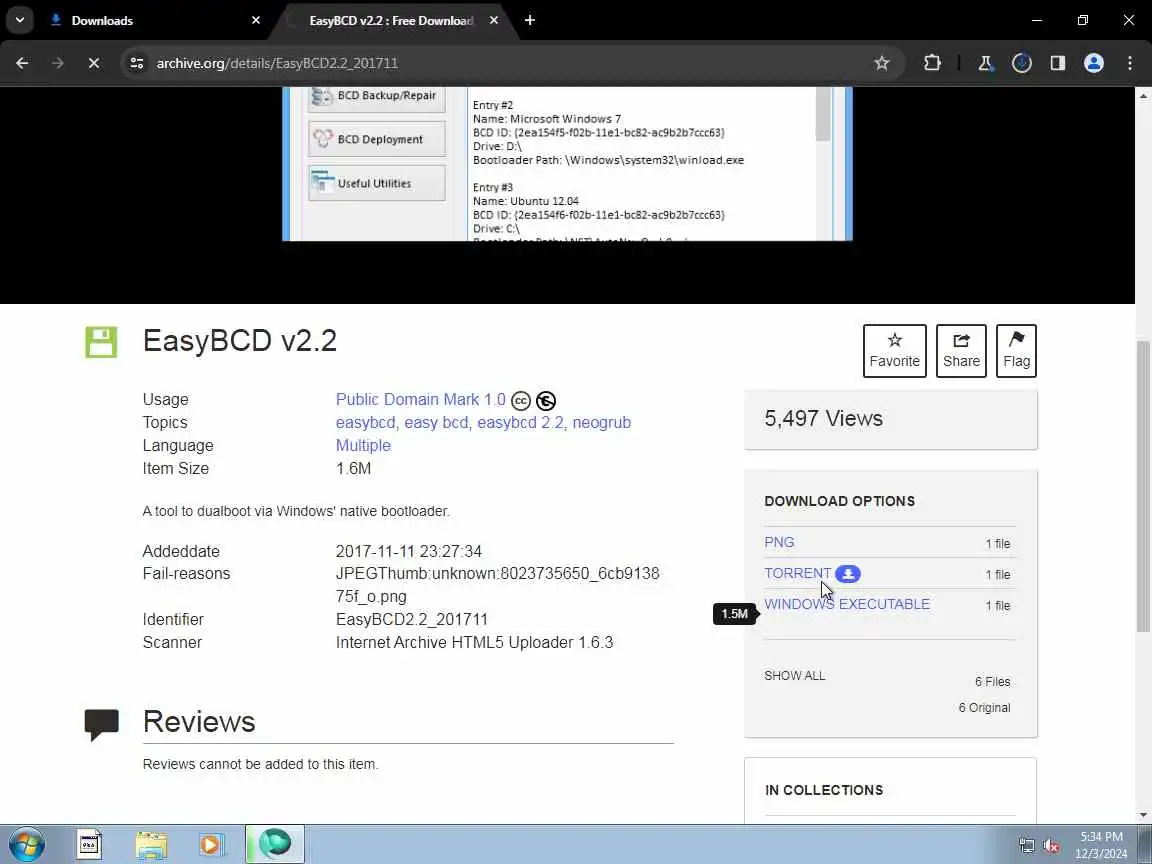The image size is (1152, 864).
Task: Click the Favorite button
Action: coord(894,350)
